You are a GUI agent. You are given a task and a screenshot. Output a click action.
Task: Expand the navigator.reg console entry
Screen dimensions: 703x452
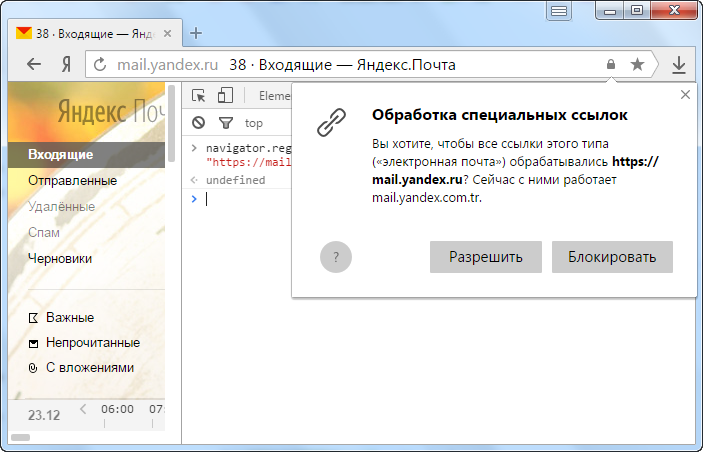click(x=194, y=148)
